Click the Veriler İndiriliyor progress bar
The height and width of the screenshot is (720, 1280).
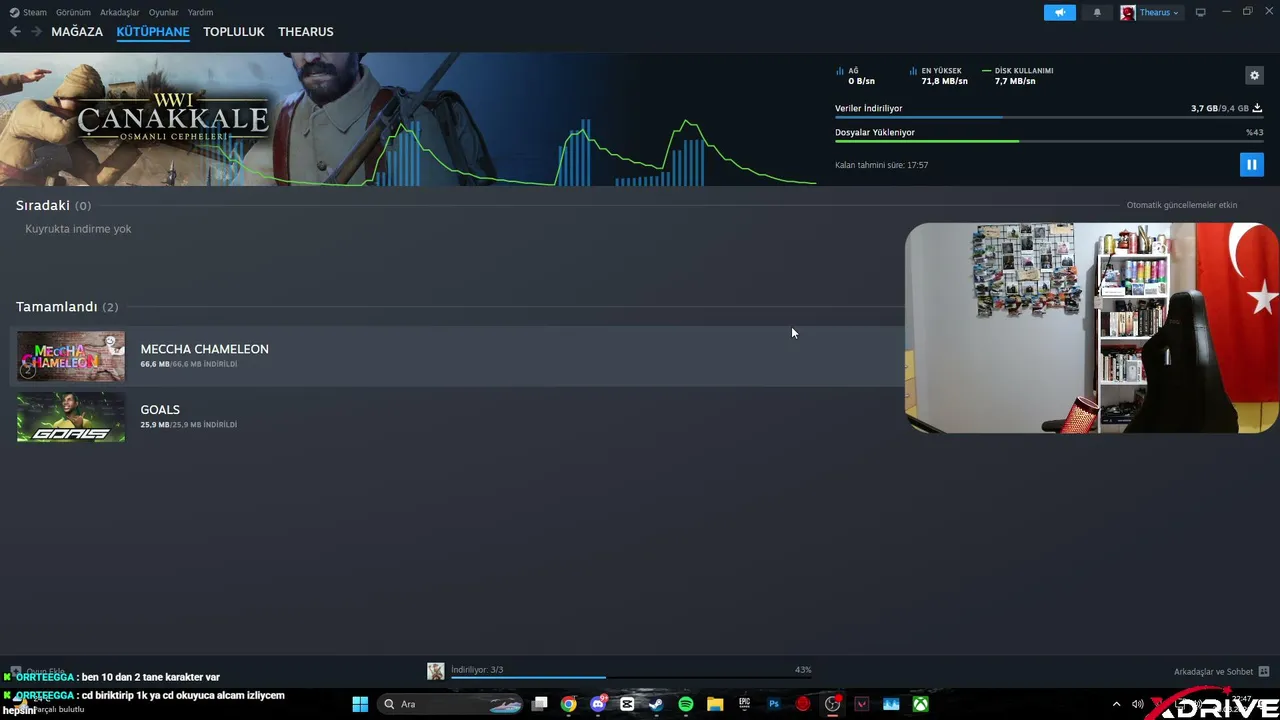tap(1048, 118)
